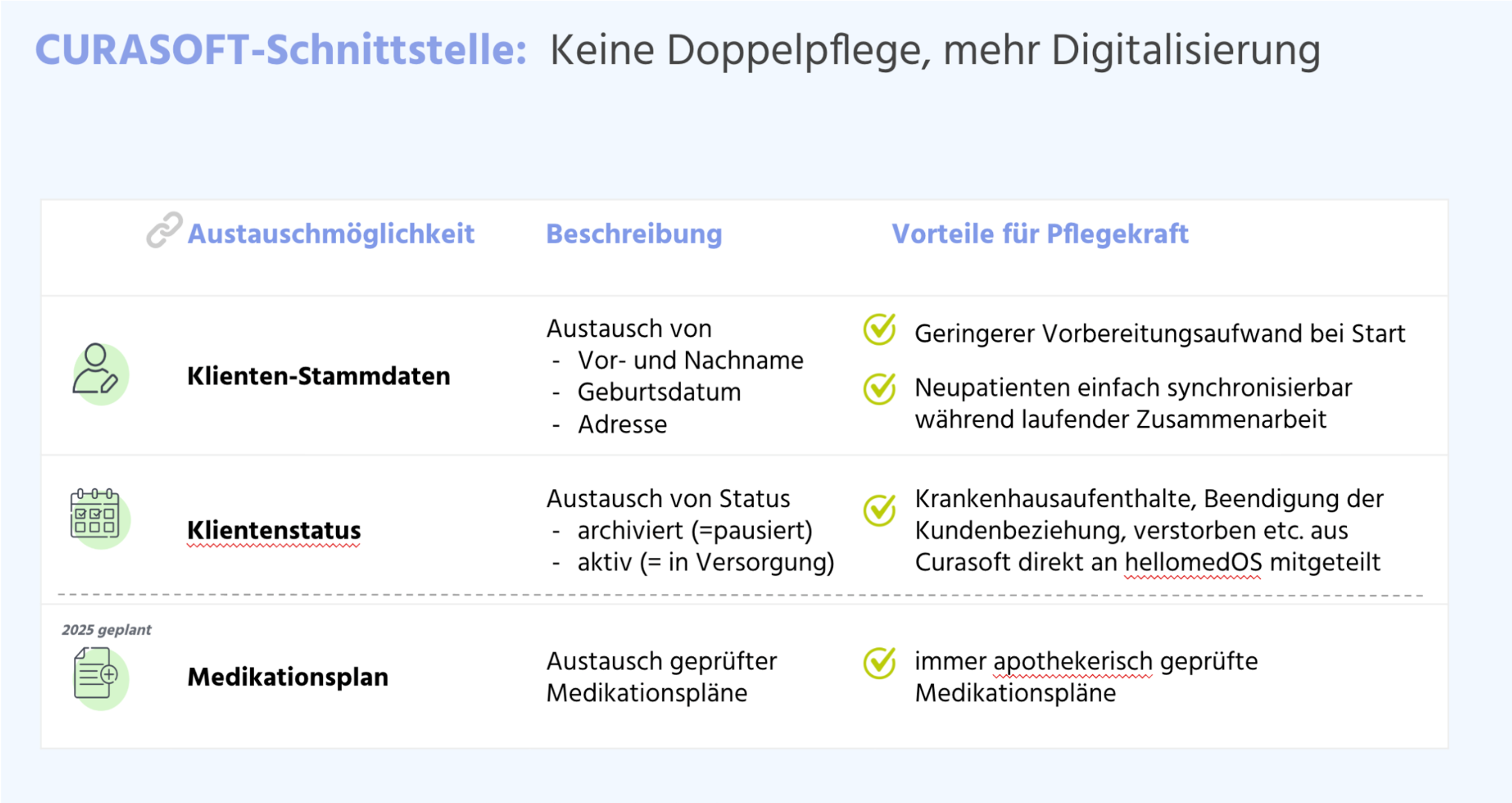Viewport: 1512px width, 803px height.
Task: Click checkmark next to Krankenhausaufenthalte text
Action: click(879, 509)
